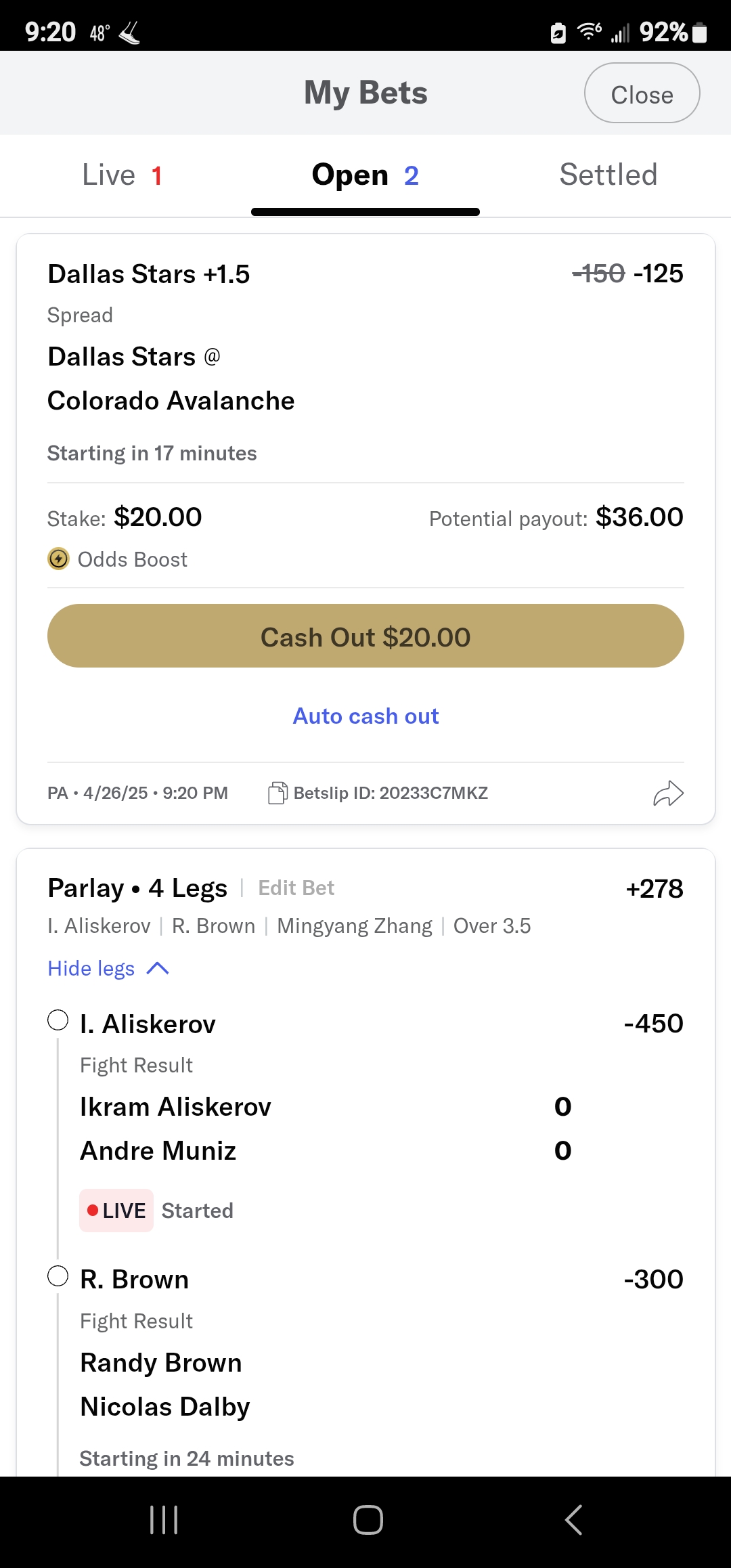Tap the share arrow icon on Dallas Stars bet

click(x=668, y=793)
